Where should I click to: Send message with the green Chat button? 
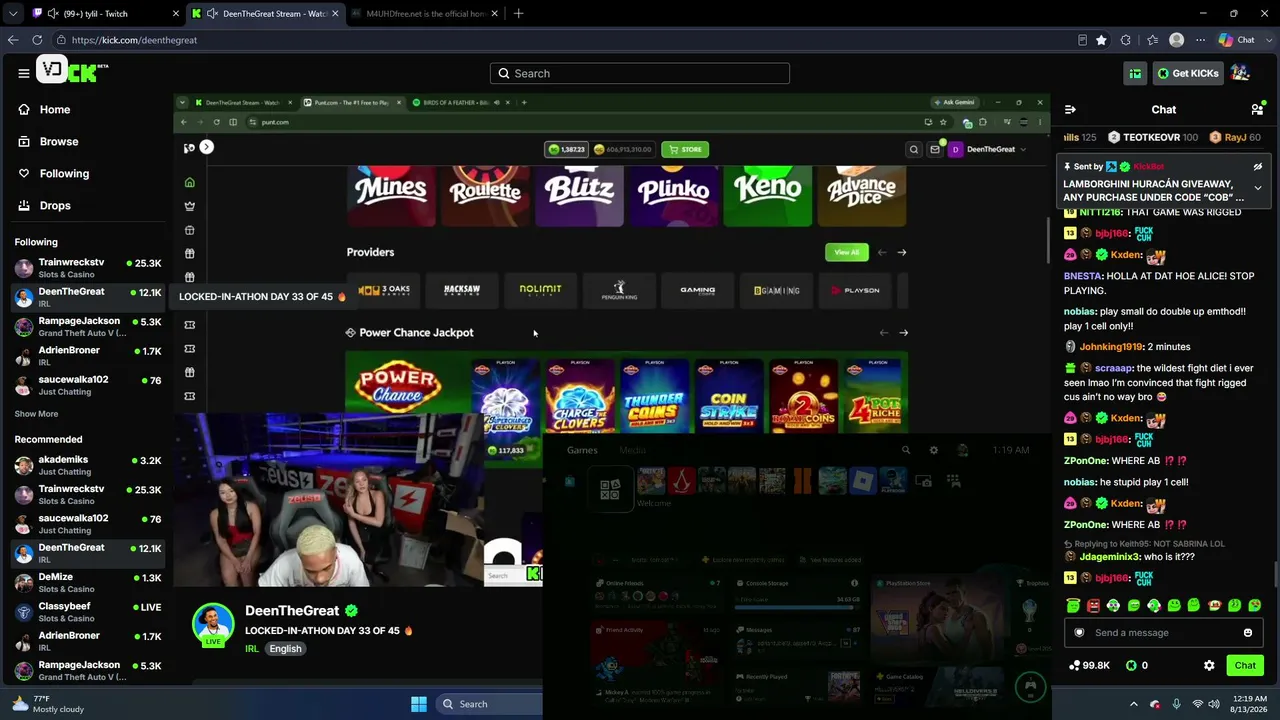coord(1245,665)
